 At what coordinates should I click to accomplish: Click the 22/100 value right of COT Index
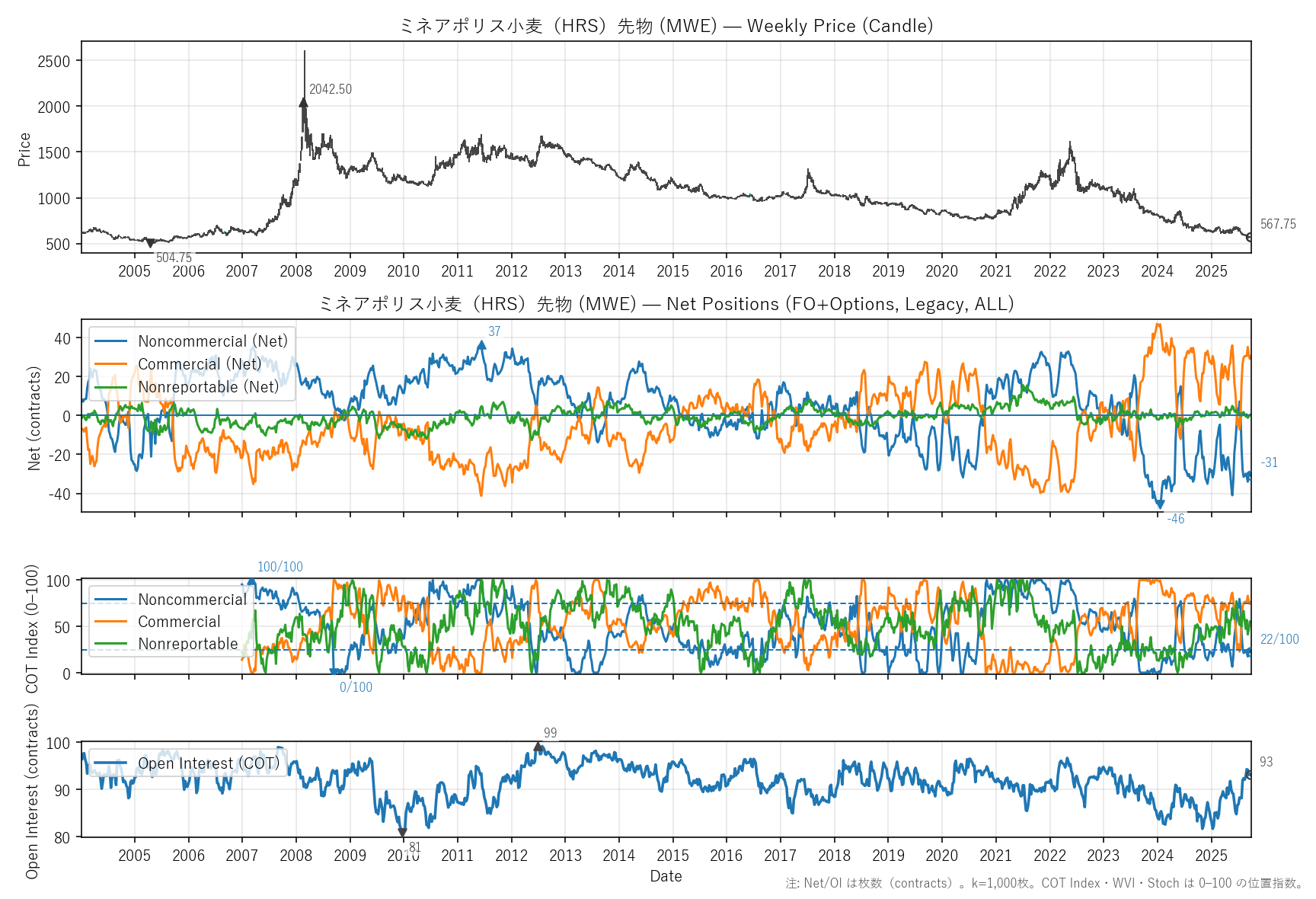tap(1279, 639)
